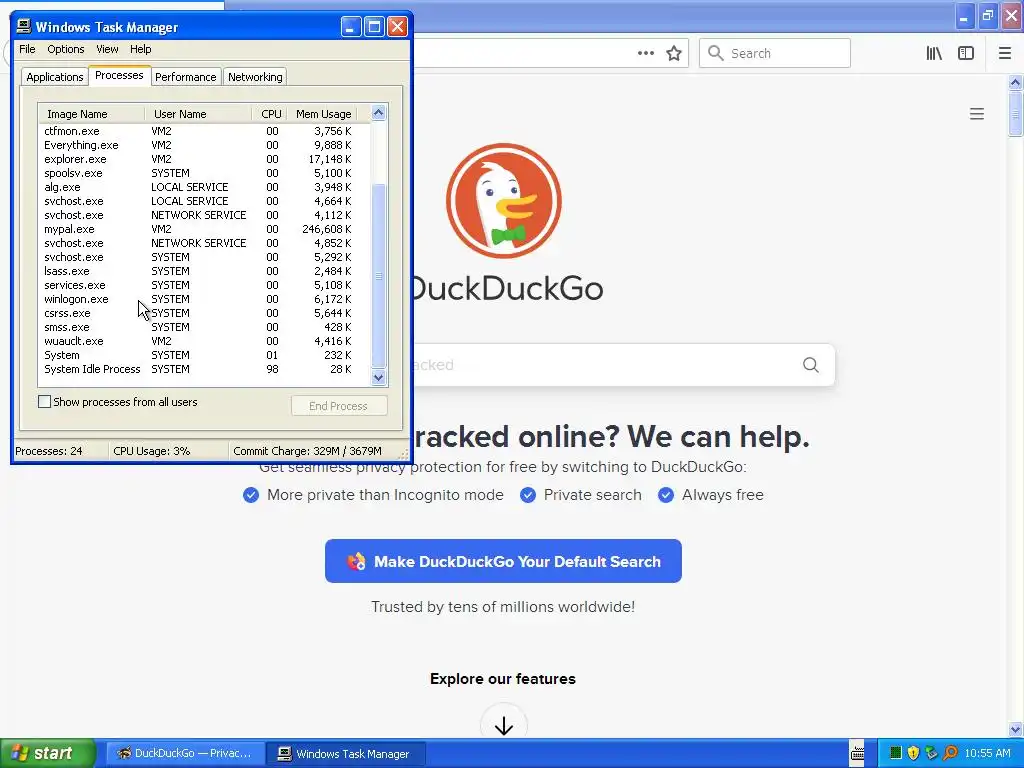This screenshot has height=768, width=1024.
Task: Click the Task Manager title bar icon
Action: [24, 27]
